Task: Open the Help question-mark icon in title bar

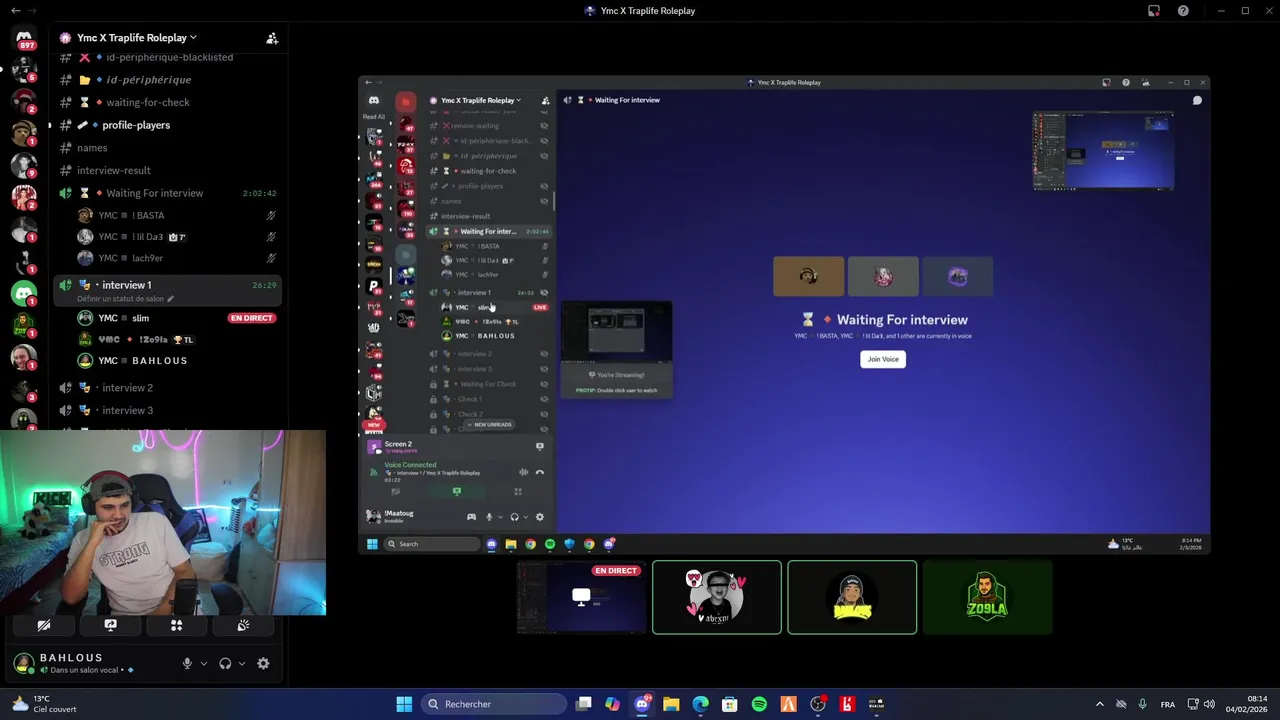Action: 1183,11
